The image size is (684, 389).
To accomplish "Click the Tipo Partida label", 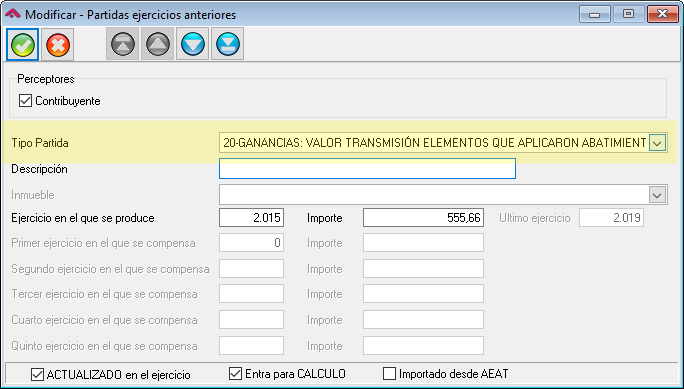I will point(40,143).
